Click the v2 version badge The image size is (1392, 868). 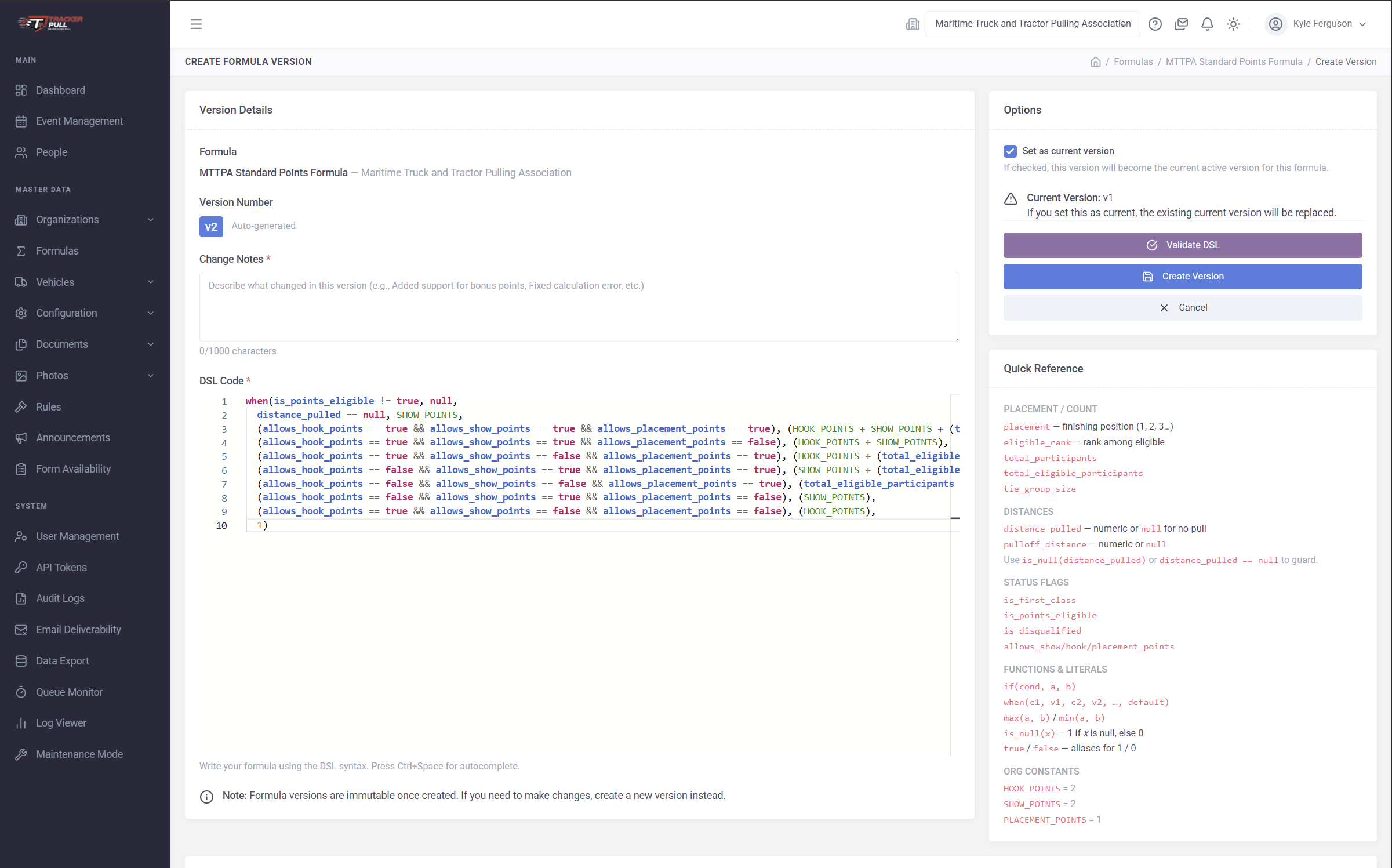point(211,227)
